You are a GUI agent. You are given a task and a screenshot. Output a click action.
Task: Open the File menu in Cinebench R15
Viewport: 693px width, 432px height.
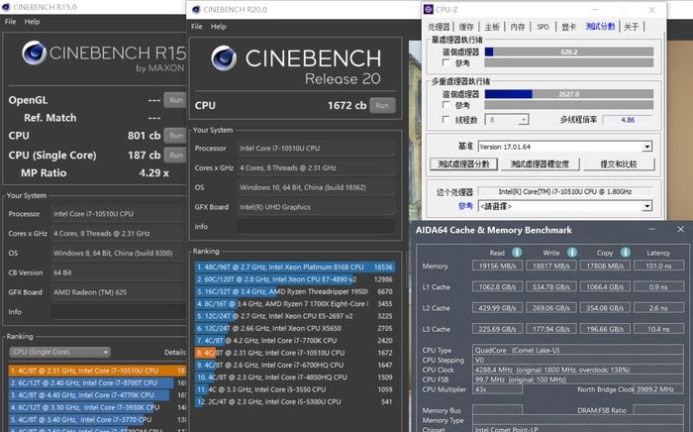click(11, 21)
